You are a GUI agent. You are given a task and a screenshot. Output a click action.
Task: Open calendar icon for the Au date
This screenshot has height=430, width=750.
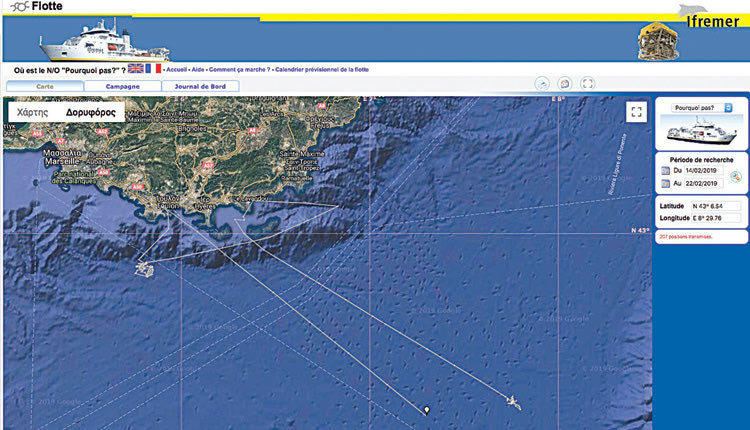coord(665,183)
